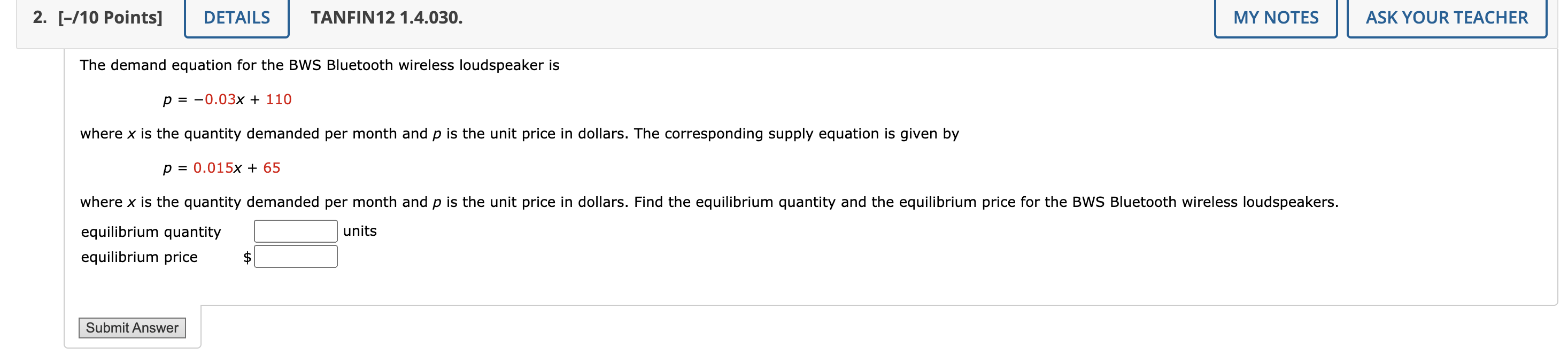
Task: Click the demand equation p = −0.03x + 110
Action: 227,100
